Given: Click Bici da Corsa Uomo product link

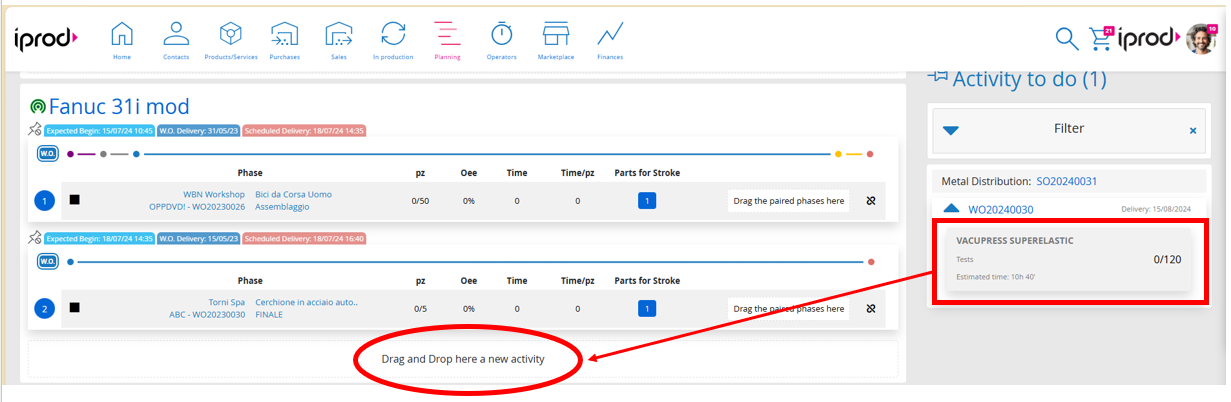Looking at the screenshot, I should pyautogui.click(x=294, y=194).
